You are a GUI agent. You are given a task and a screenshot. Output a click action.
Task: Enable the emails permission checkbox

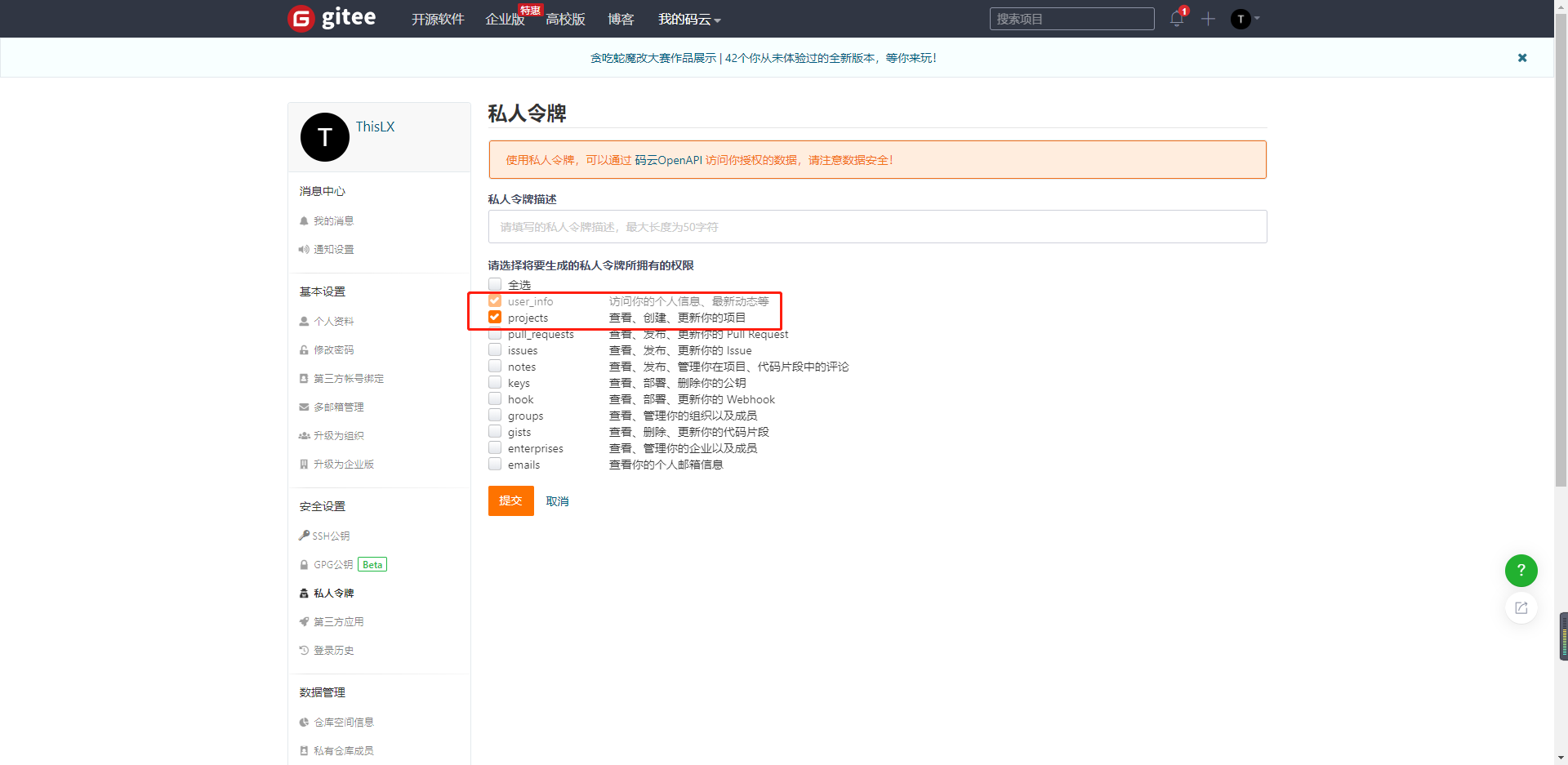[x=495, y=464]
